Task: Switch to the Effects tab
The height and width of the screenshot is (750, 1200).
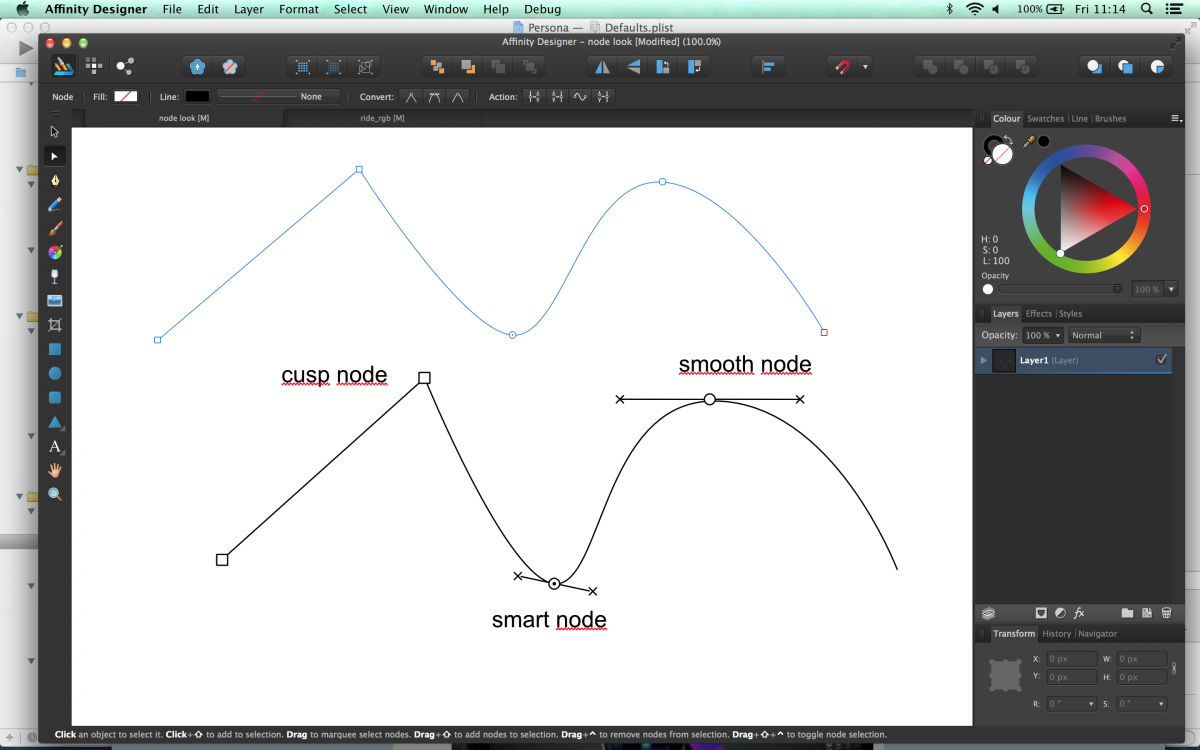Action: click(x=1038, y=314)
